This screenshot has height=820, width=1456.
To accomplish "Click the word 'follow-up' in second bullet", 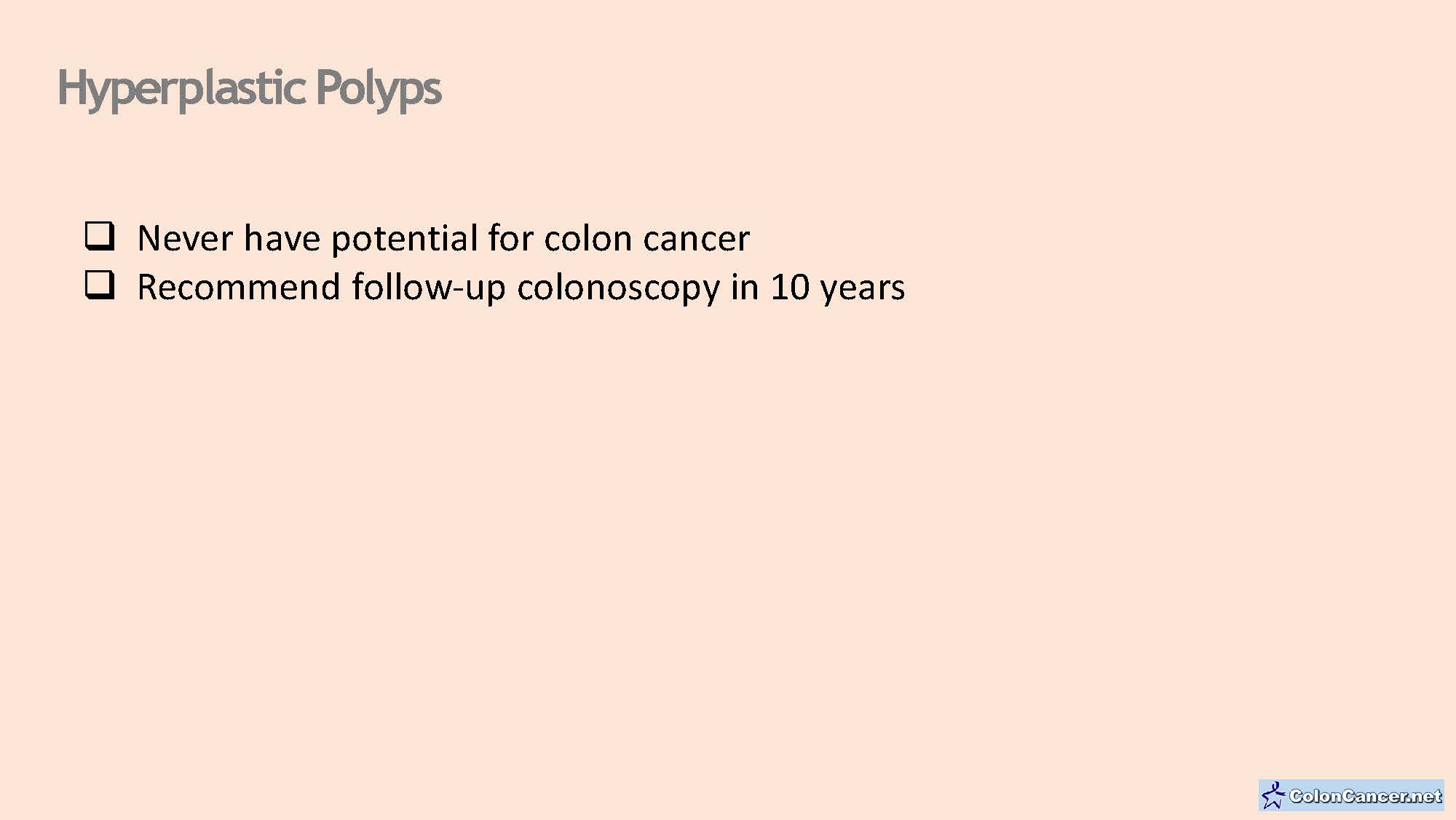I will pyautogui.click(x=429, y=287).
